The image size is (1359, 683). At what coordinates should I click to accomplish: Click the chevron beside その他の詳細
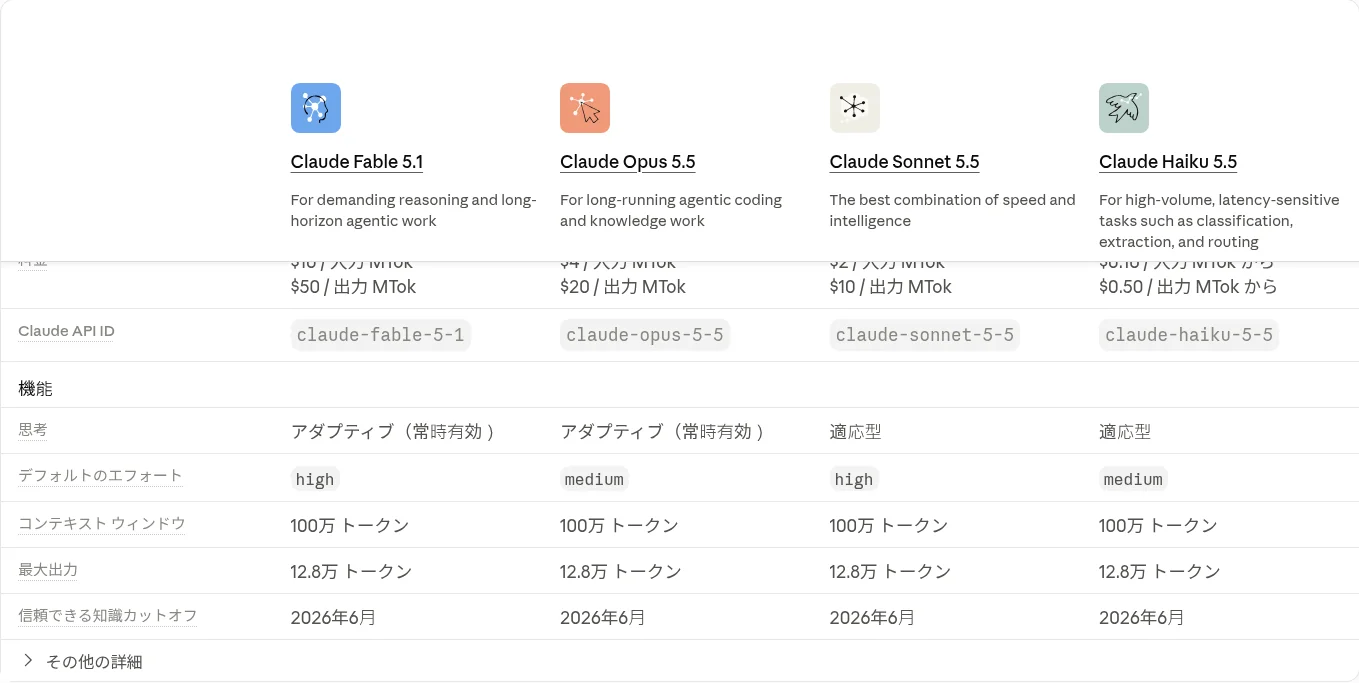(x=28, y=661)
